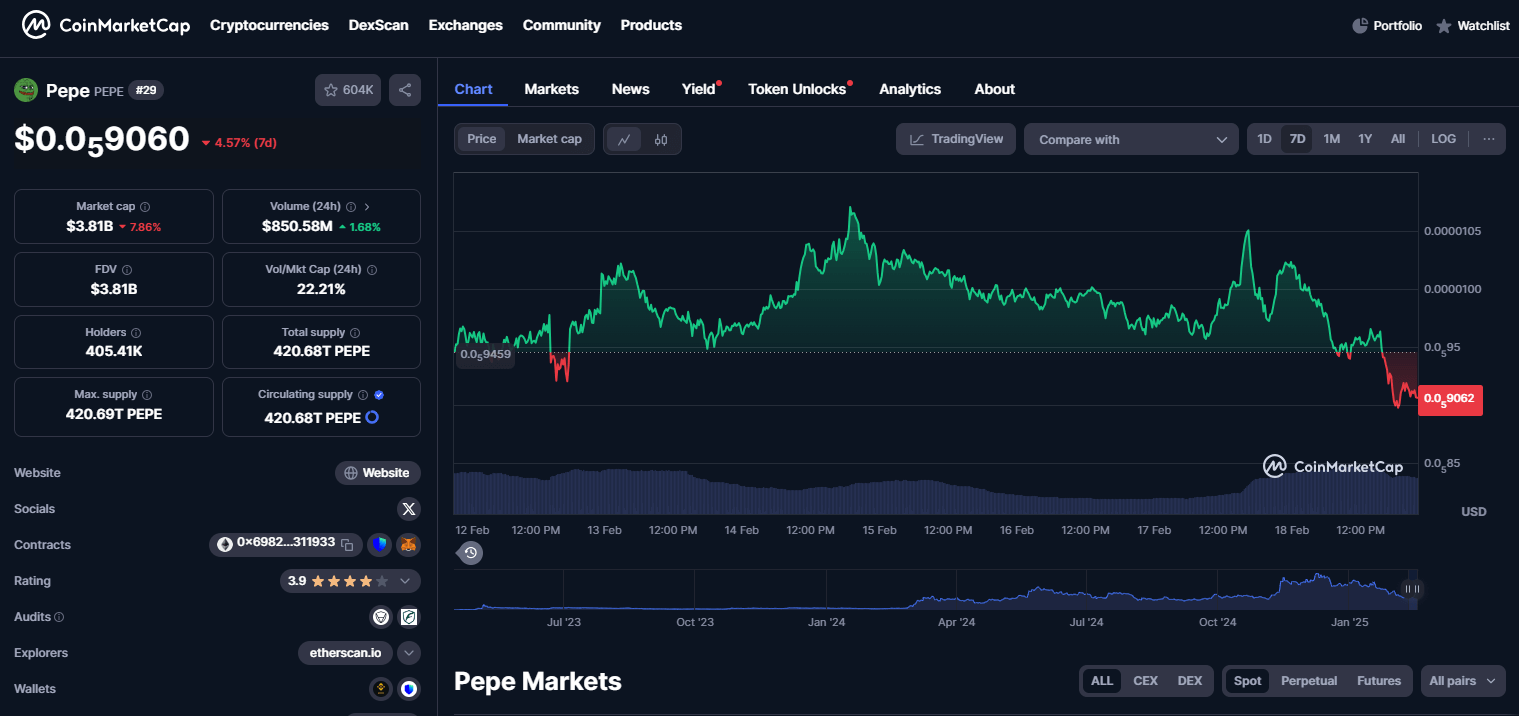Click the share icon beside the watchlist star
This screenshot has height=716, width=1519.
coord(404,89)
